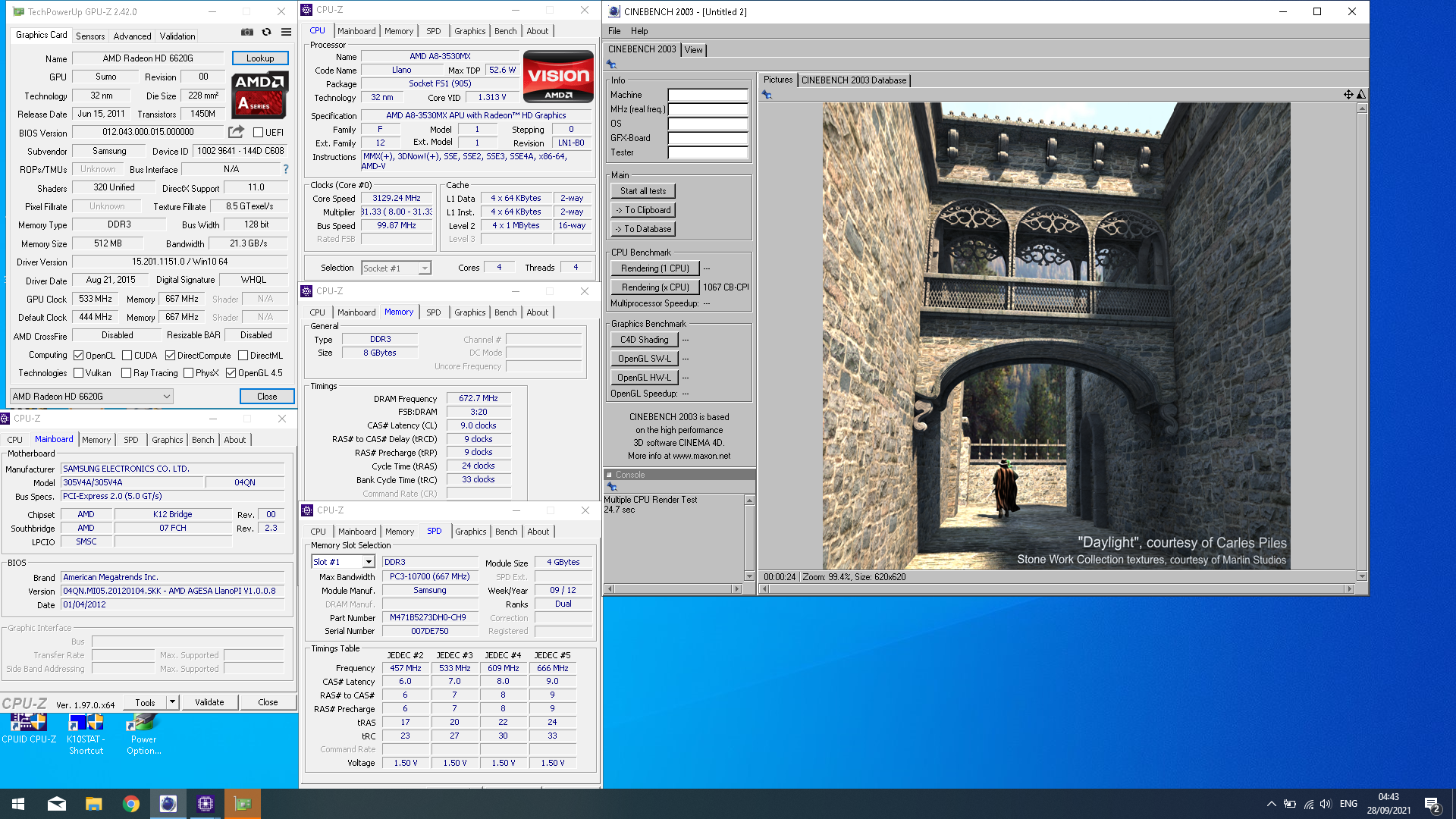Toggle DirectCompute checkbox

170,355
